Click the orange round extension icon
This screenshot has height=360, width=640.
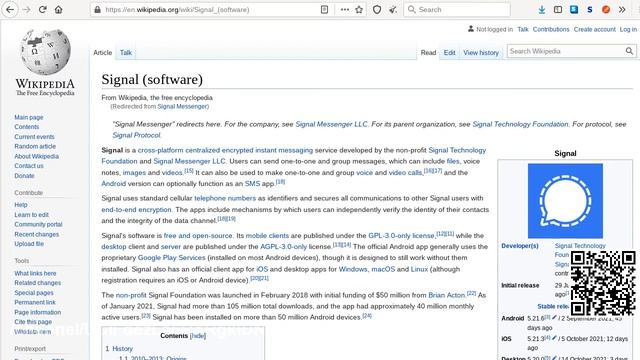(606, 9)
